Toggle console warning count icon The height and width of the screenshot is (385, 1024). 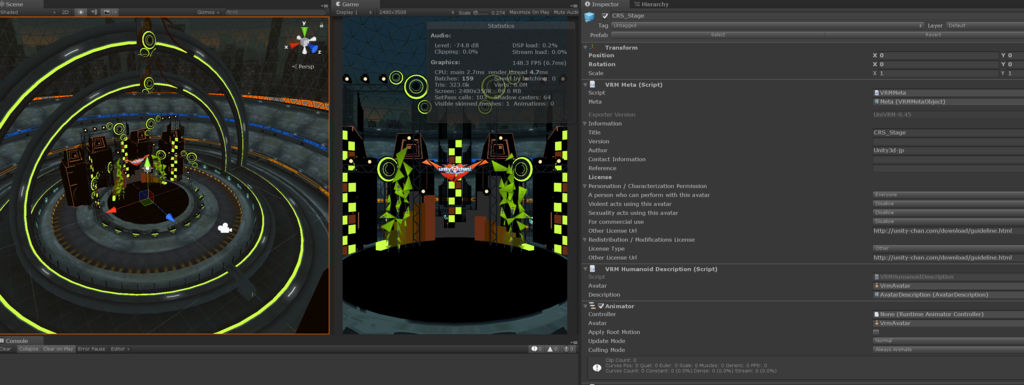tap(551, 349)
